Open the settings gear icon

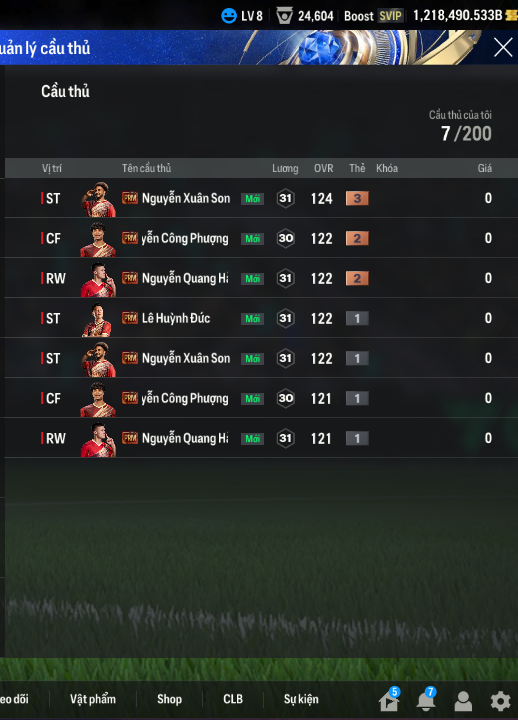pos(501,701)
